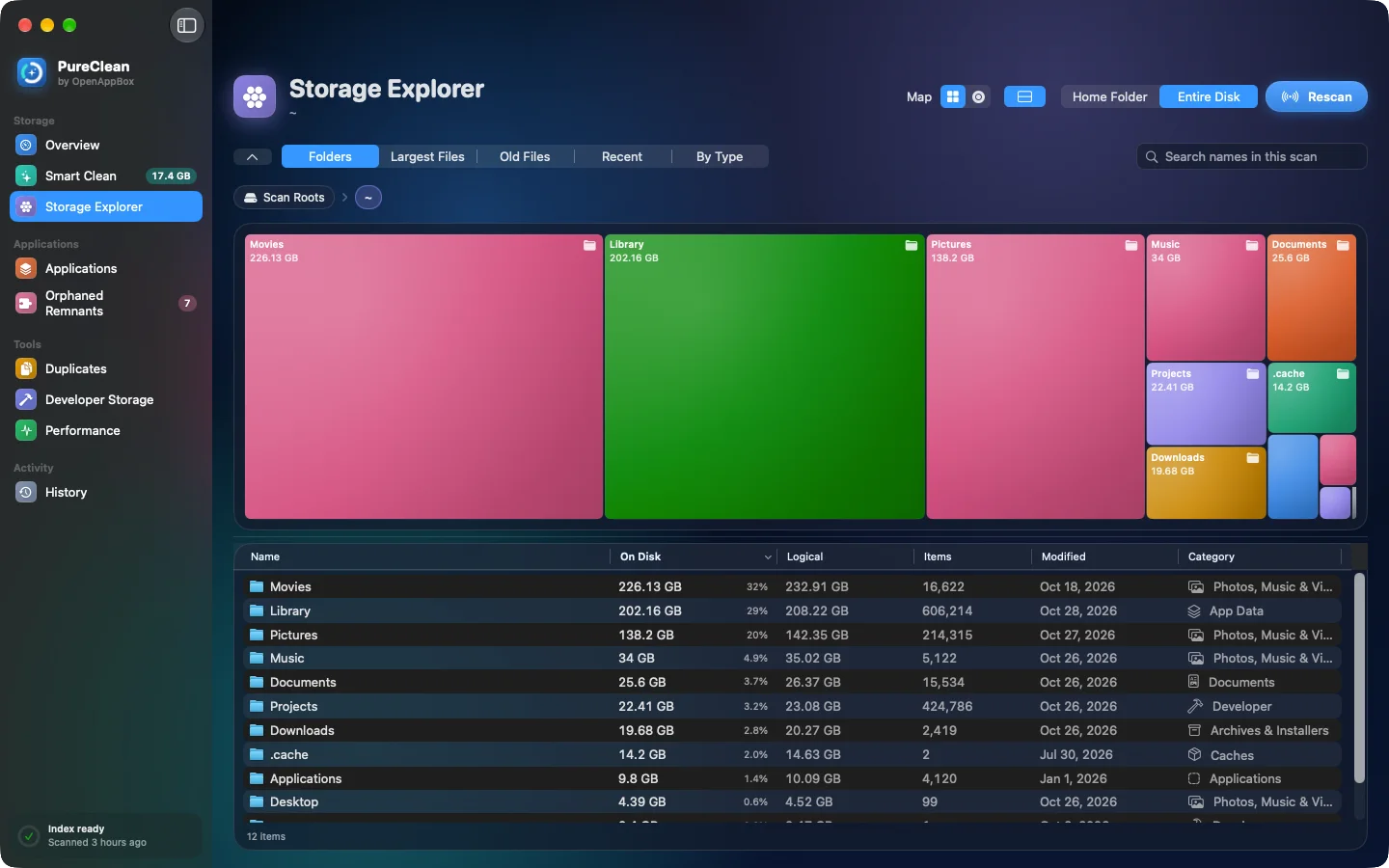Click the file list vertical scrollbar
Image resolution: width=1389 pixels, height=868 pixels.
click(1359, 678)
